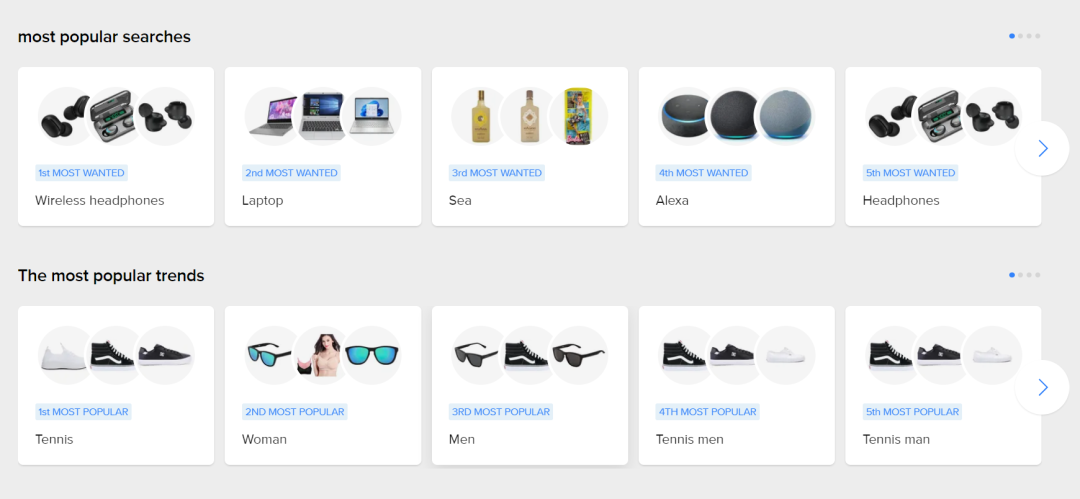Click the Men trend card
1080x499 pixels.
coord(530,385)
